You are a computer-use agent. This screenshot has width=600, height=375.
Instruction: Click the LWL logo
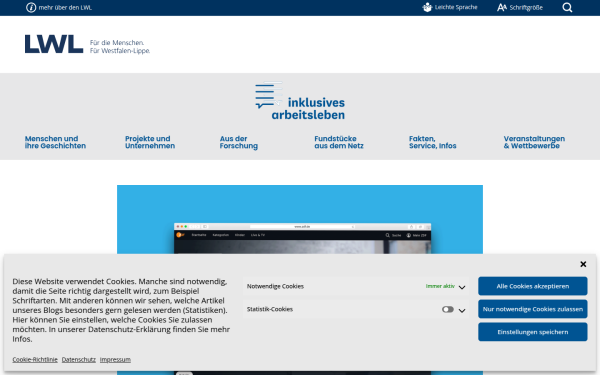coord(54,44)
